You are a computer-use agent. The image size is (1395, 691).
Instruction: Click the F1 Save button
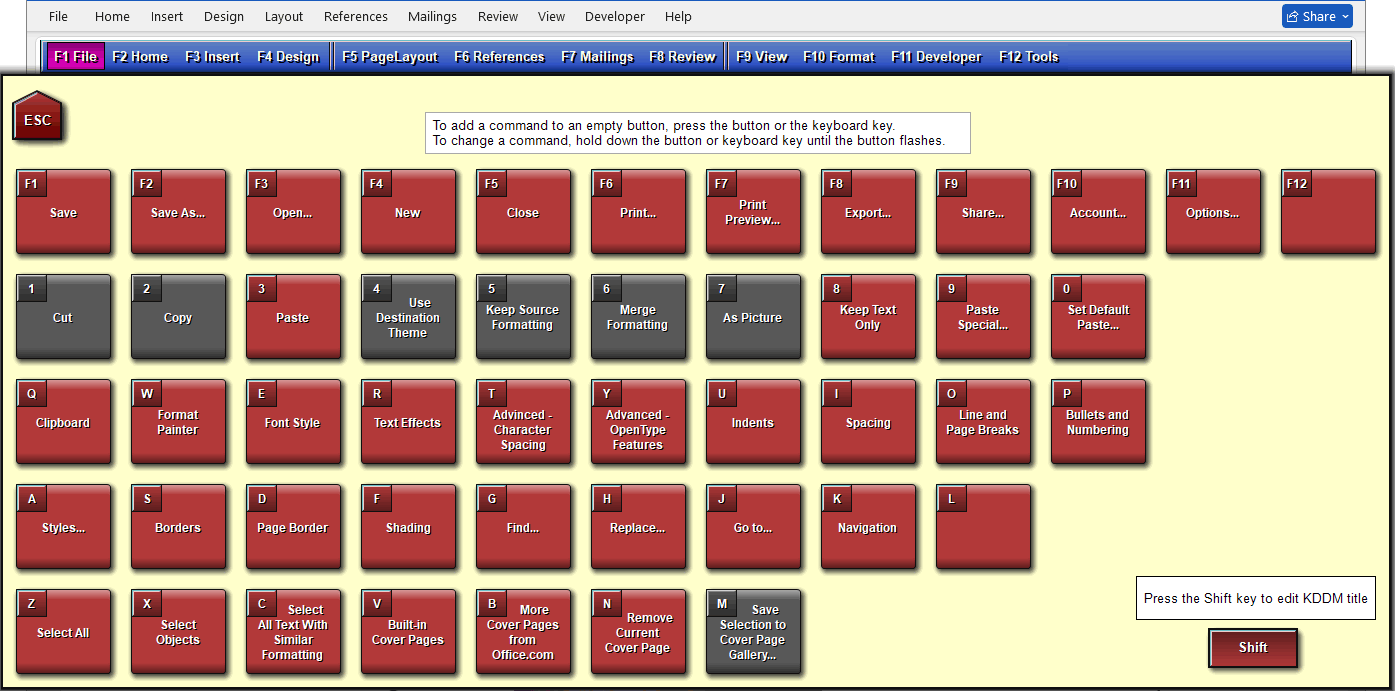[63, 212]
